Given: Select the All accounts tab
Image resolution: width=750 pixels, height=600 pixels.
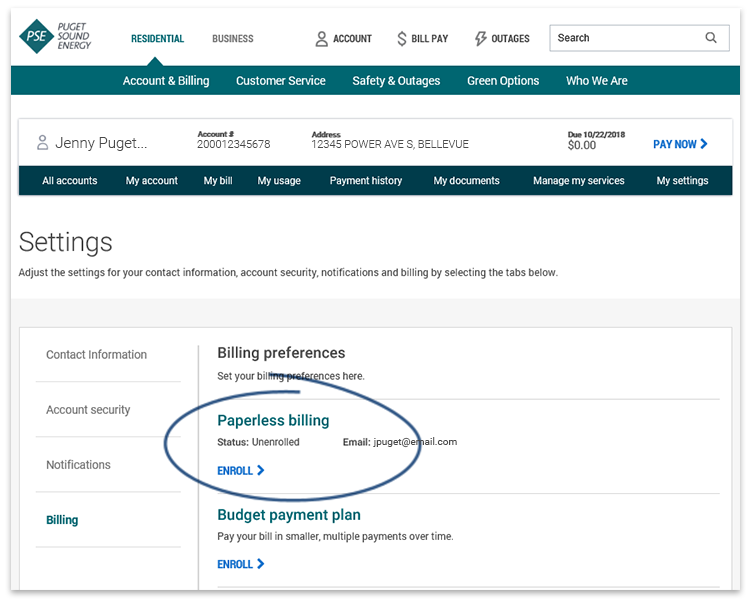Looking at the screenshot, I should click(x=70, y=180).
